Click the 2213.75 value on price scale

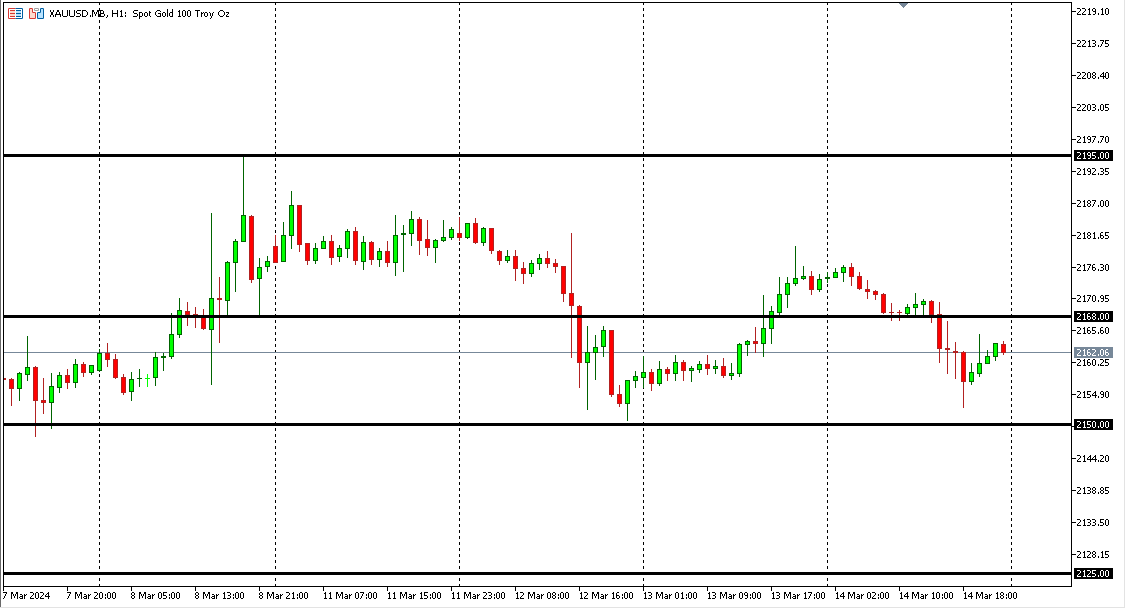1093,44
